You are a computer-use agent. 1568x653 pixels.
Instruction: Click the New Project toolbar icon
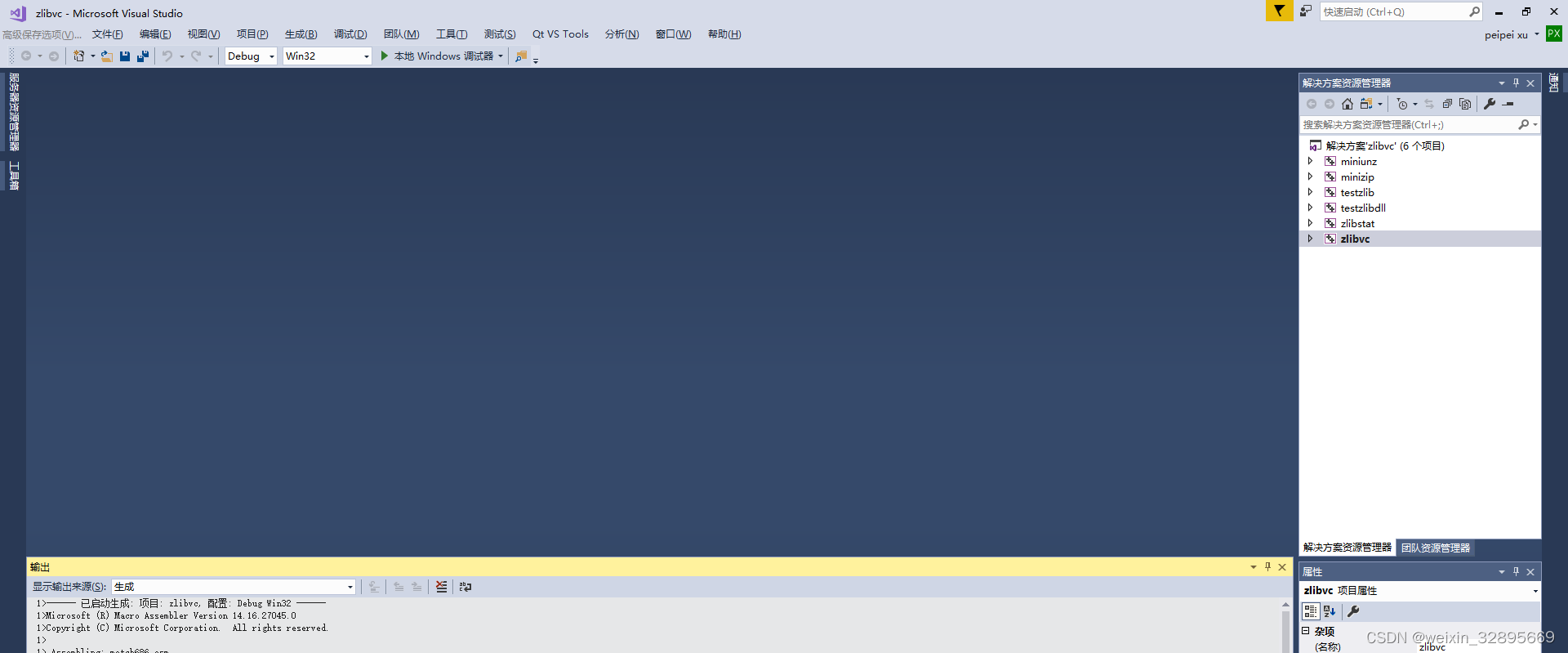point(79,56)
